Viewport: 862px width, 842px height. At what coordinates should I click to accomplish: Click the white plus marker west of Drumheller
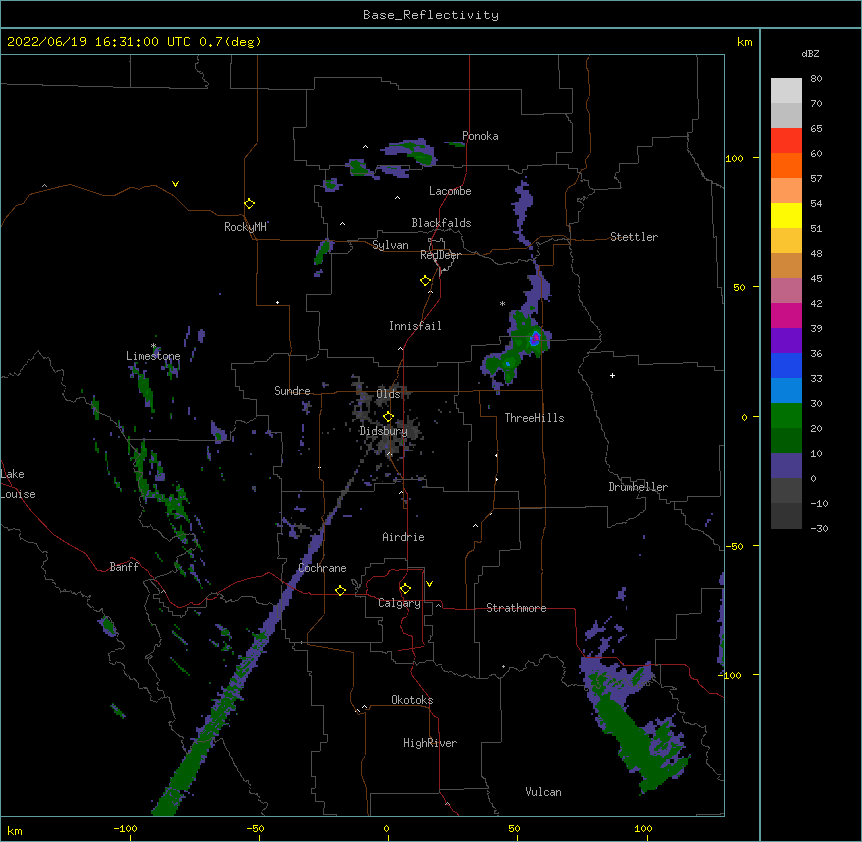tap(612, 375)
